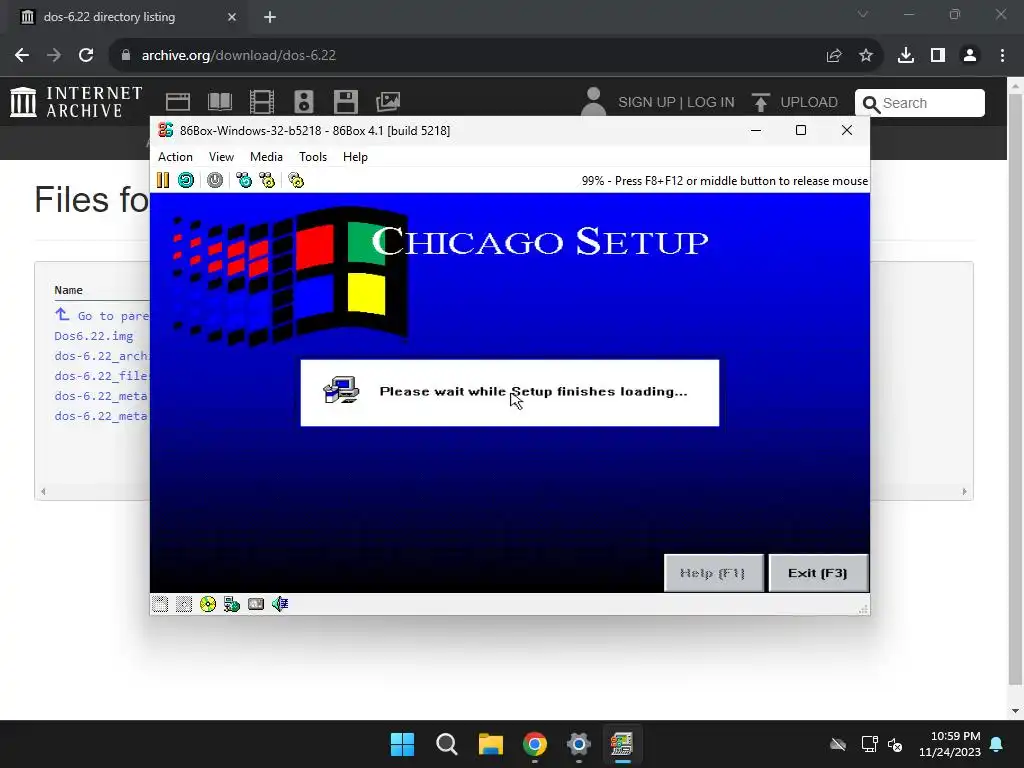Click the 86Box logo icon in the title bar
The height and width of the screenshot is (768, 1024).
point(166,130)
